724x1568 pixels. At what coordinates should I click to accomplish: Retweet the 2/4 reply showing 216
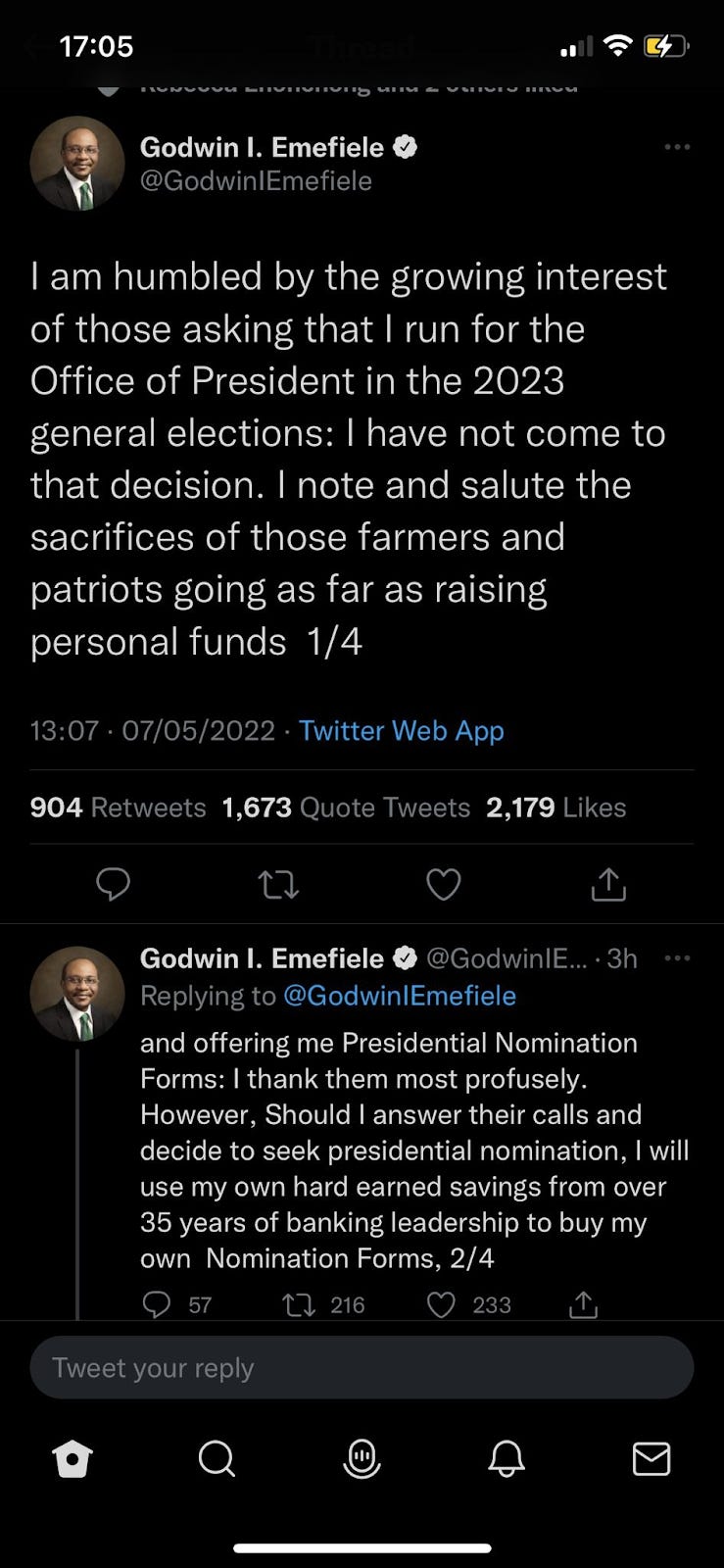point(297,1304)
